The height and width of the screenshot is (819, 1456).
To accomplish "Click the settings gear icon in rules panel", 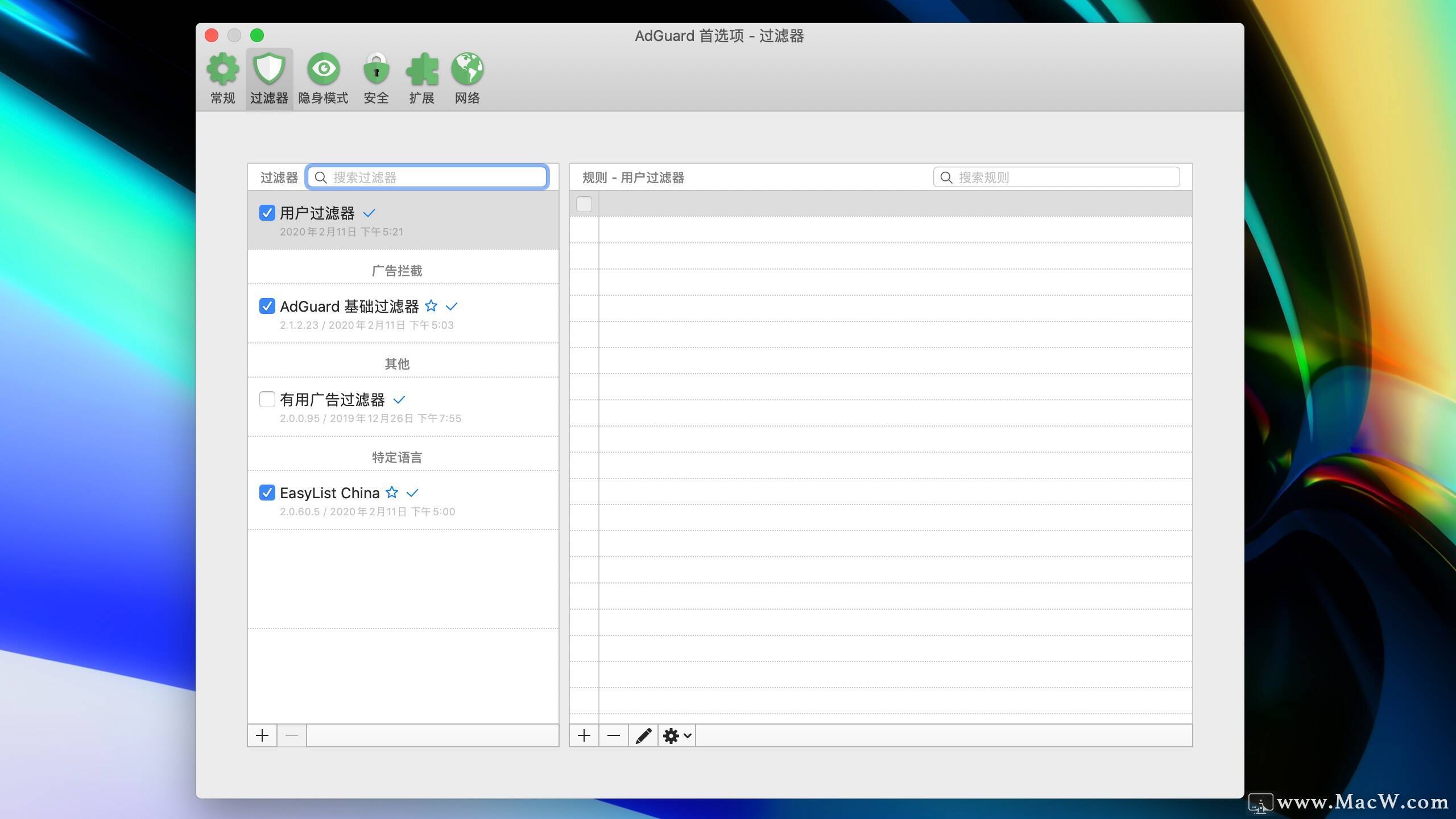I will coord(672,735).
